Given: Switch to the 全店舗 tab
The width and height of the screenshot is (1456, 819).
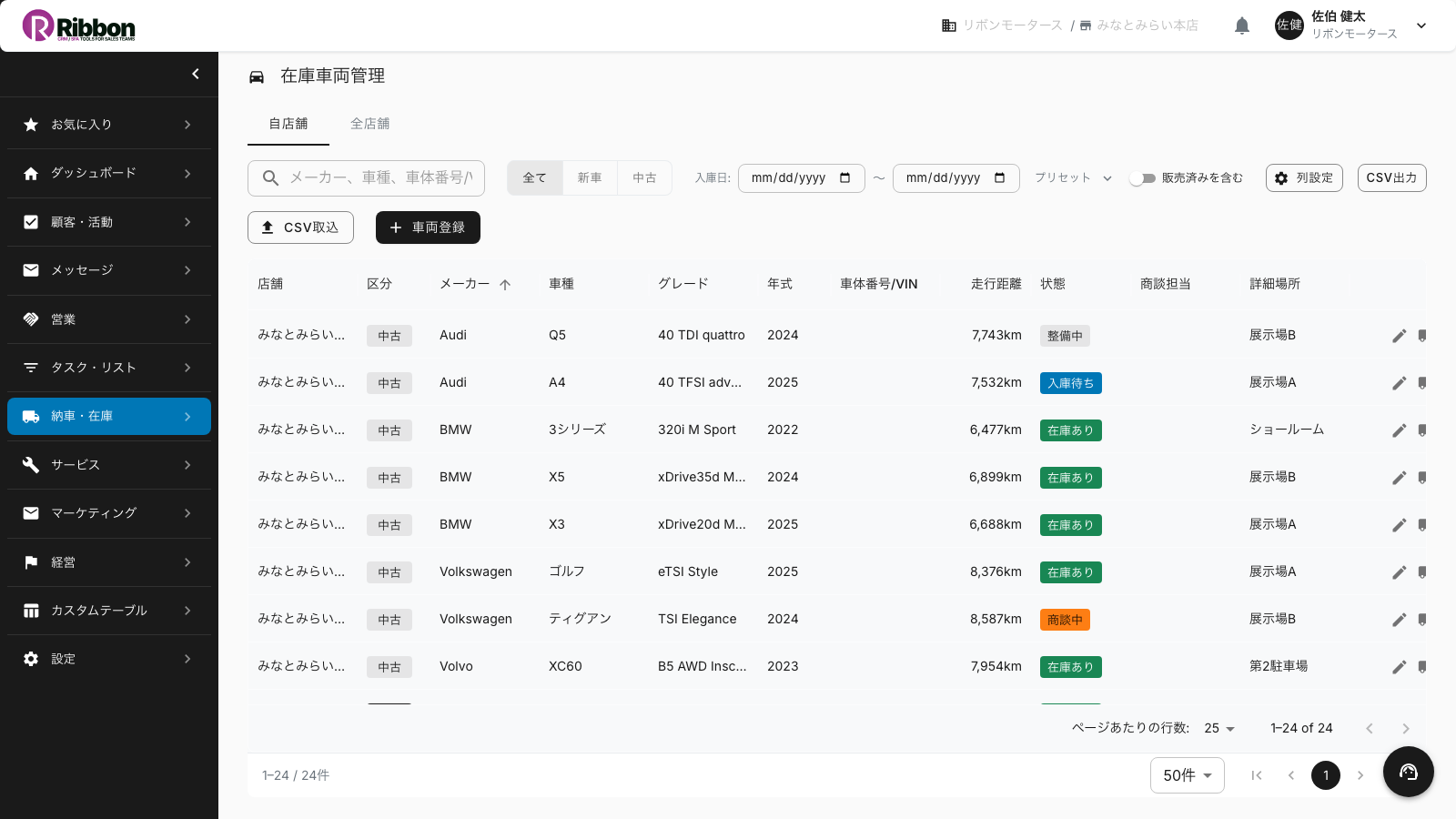Looking at the screenshot, I should [370, 124].
